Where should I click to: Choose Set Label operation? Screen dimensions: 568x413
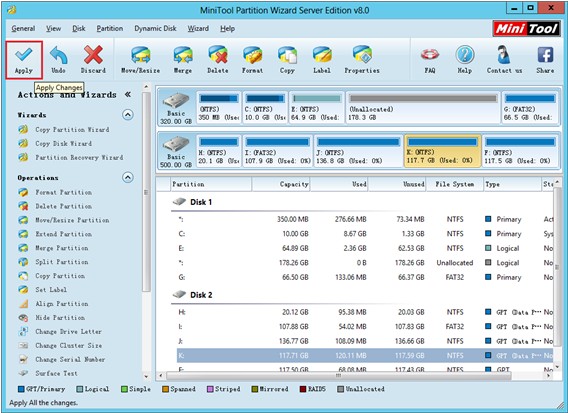point(51,290)
